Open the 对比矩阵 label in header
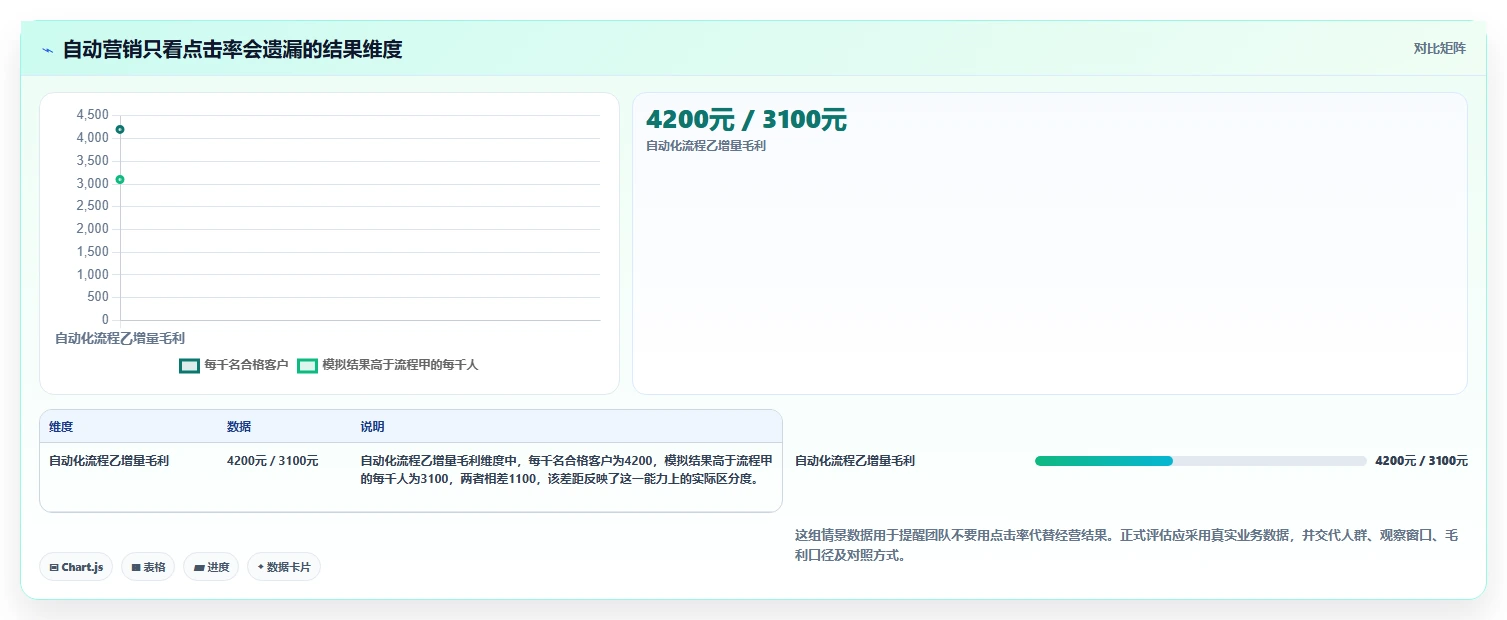1507x620 pixels. coord(1440,49)
